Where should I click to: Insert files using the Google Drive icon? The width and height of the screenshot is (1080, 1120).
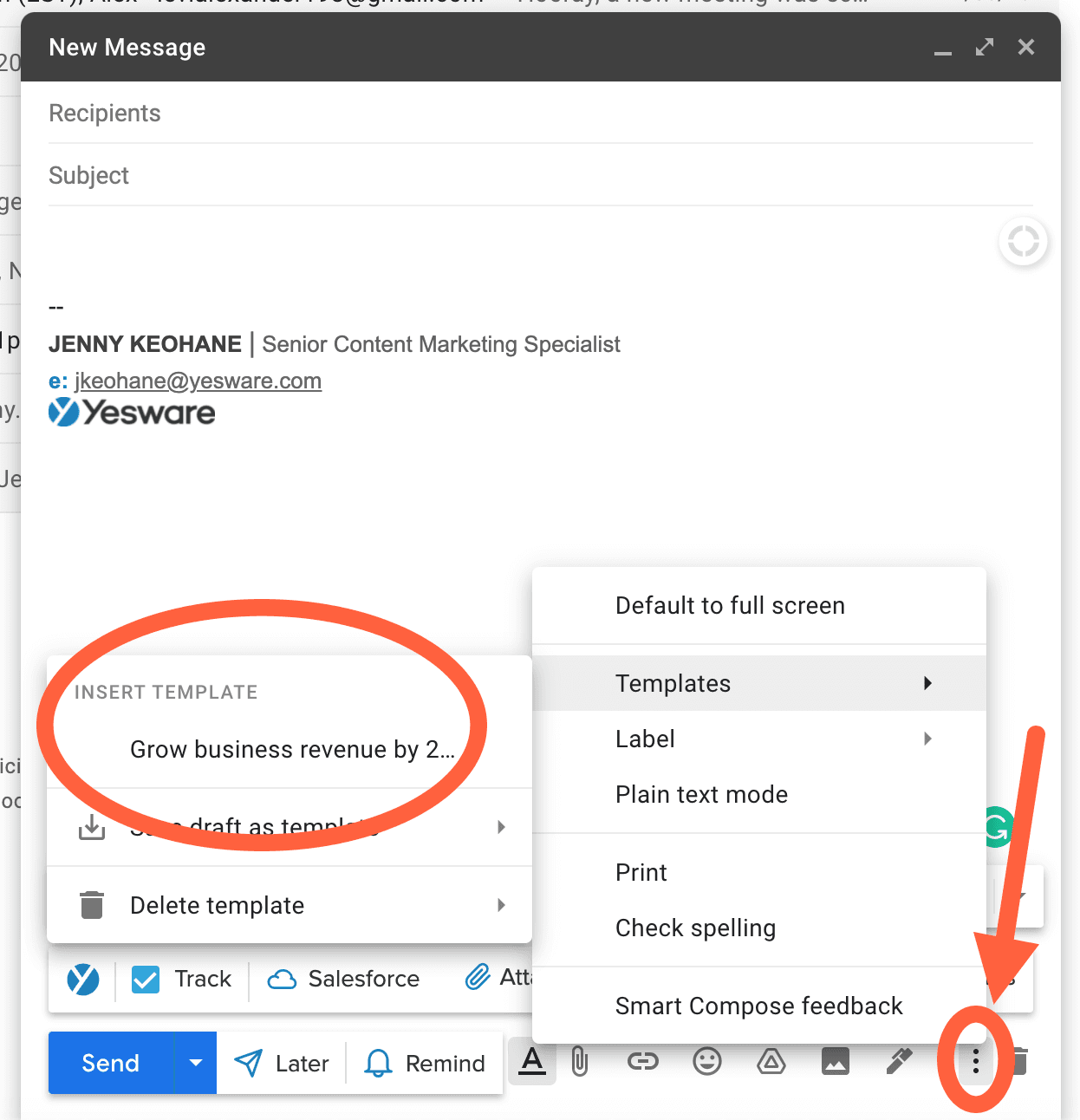pos(771,1061)
